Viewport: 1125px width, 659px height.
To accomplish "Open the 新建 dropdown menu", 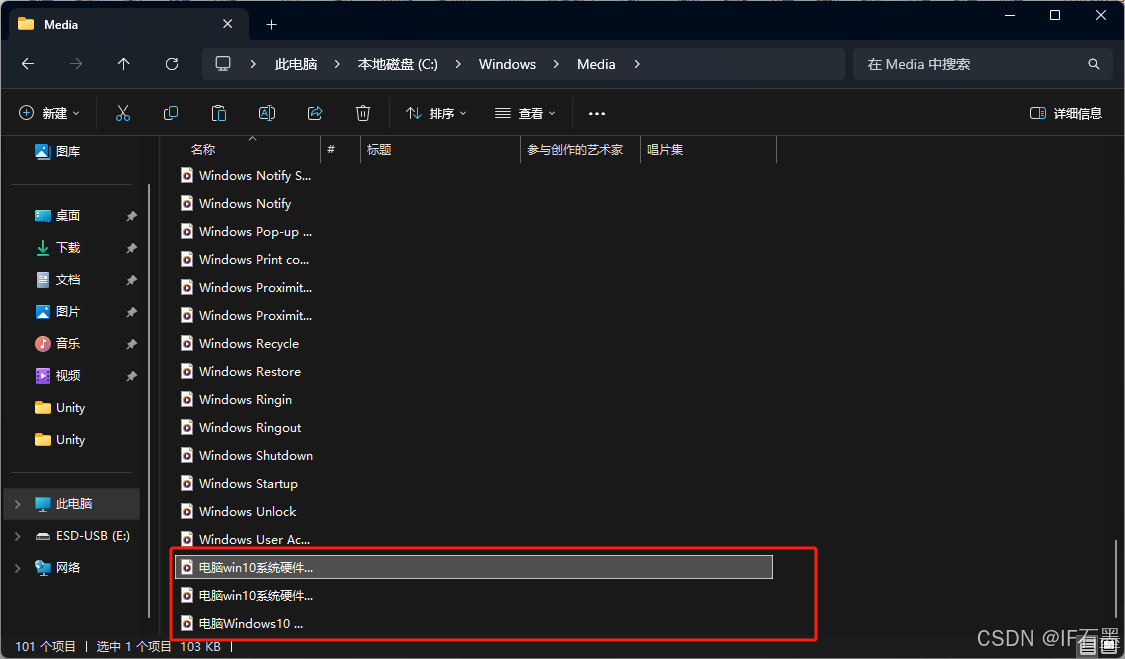I will (50, 113).
